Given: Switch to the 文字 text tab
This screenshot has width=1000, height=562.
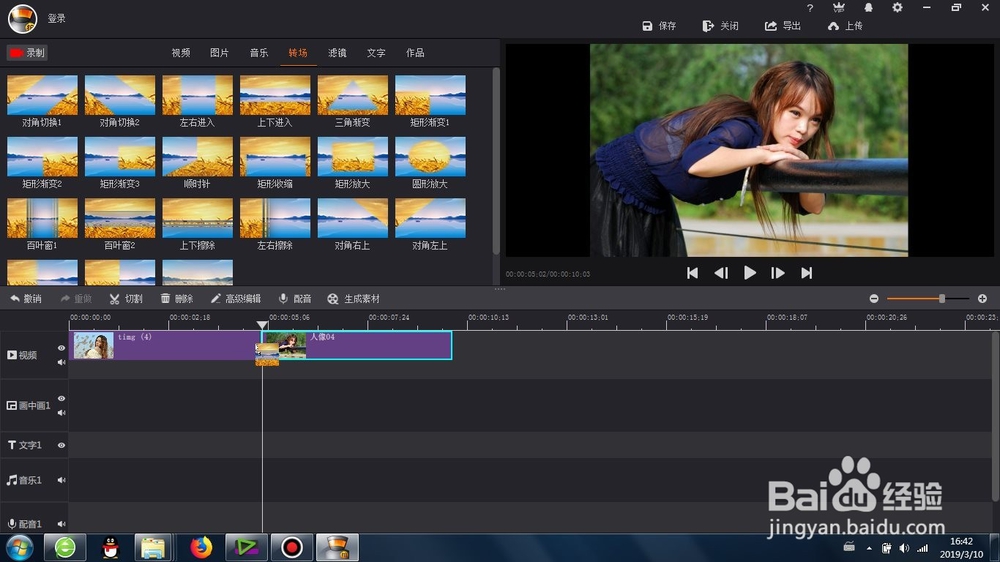Looking at the screenshot, I should pyautogui.click(x=376, y=53).
